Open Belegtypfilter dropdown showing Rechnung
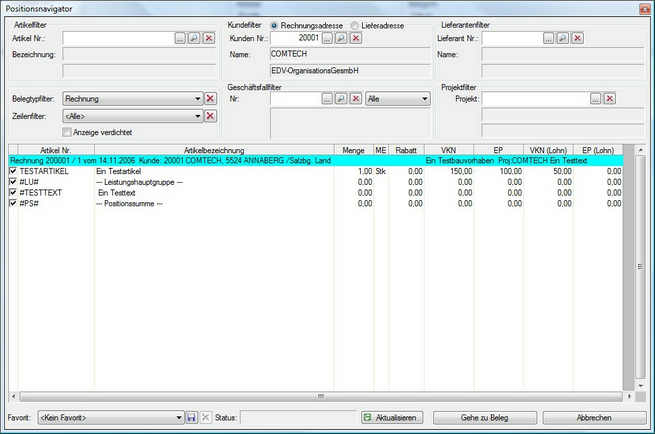The image size is (655, 434). point(133,99)
